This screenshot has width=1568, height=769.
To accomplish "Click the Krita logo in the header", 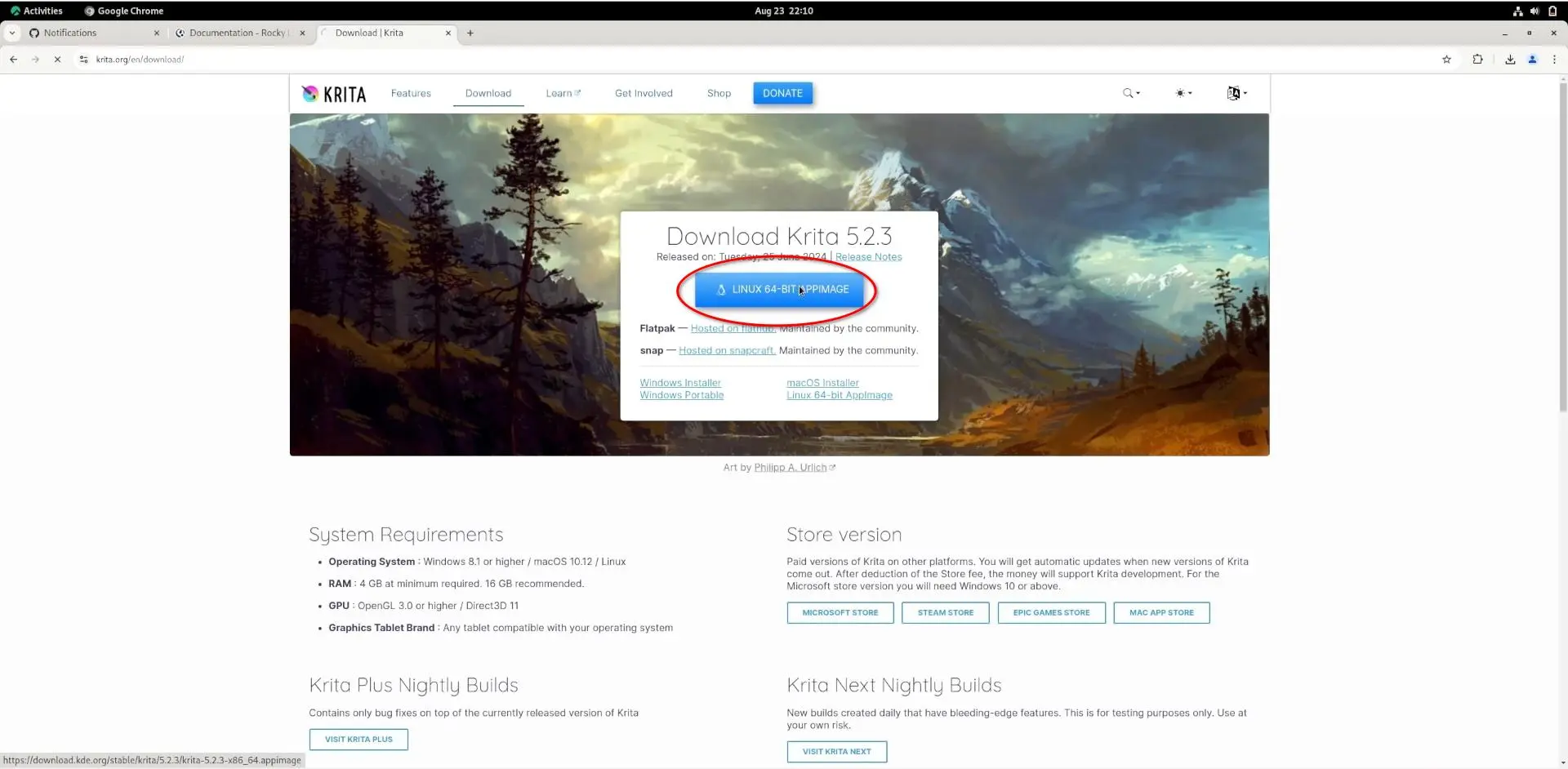I will [333, 93].
